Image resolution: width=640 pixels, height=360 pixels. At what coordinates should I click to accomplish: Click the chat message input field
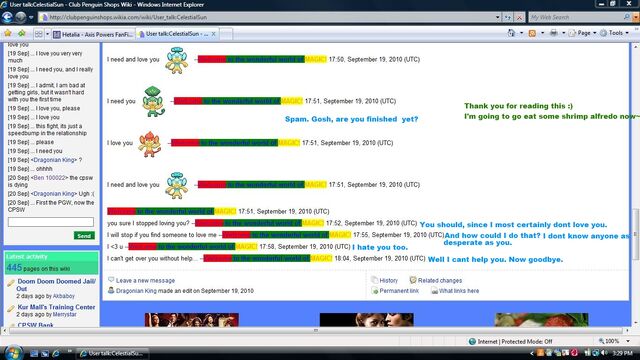[x=51, y=222]
